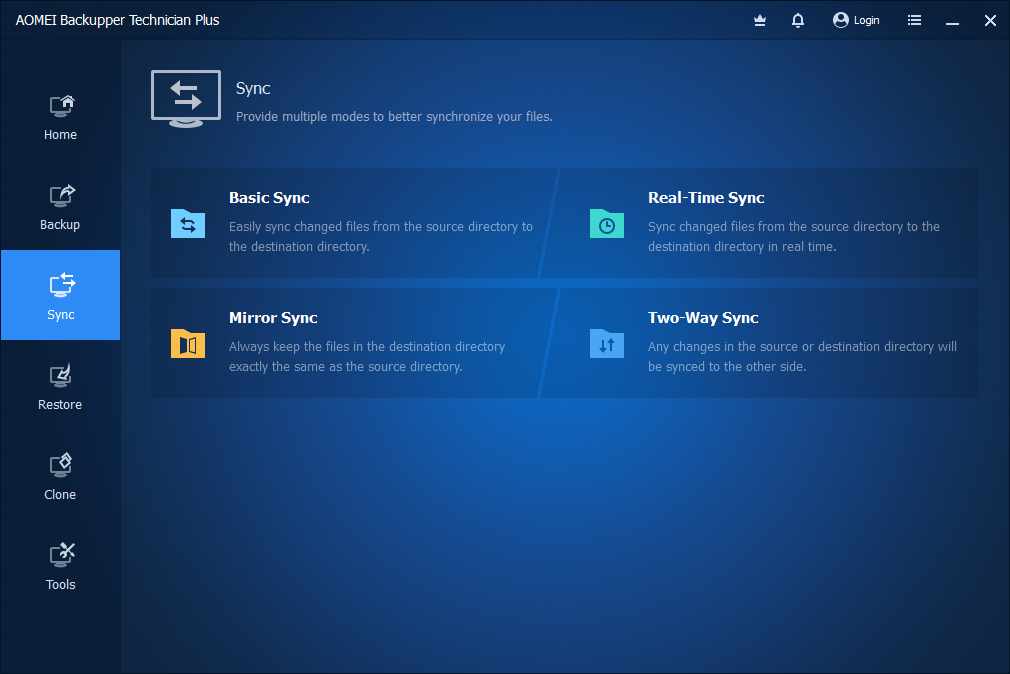
Task: Open the notifications bell icon
Action: click(798, 20)
